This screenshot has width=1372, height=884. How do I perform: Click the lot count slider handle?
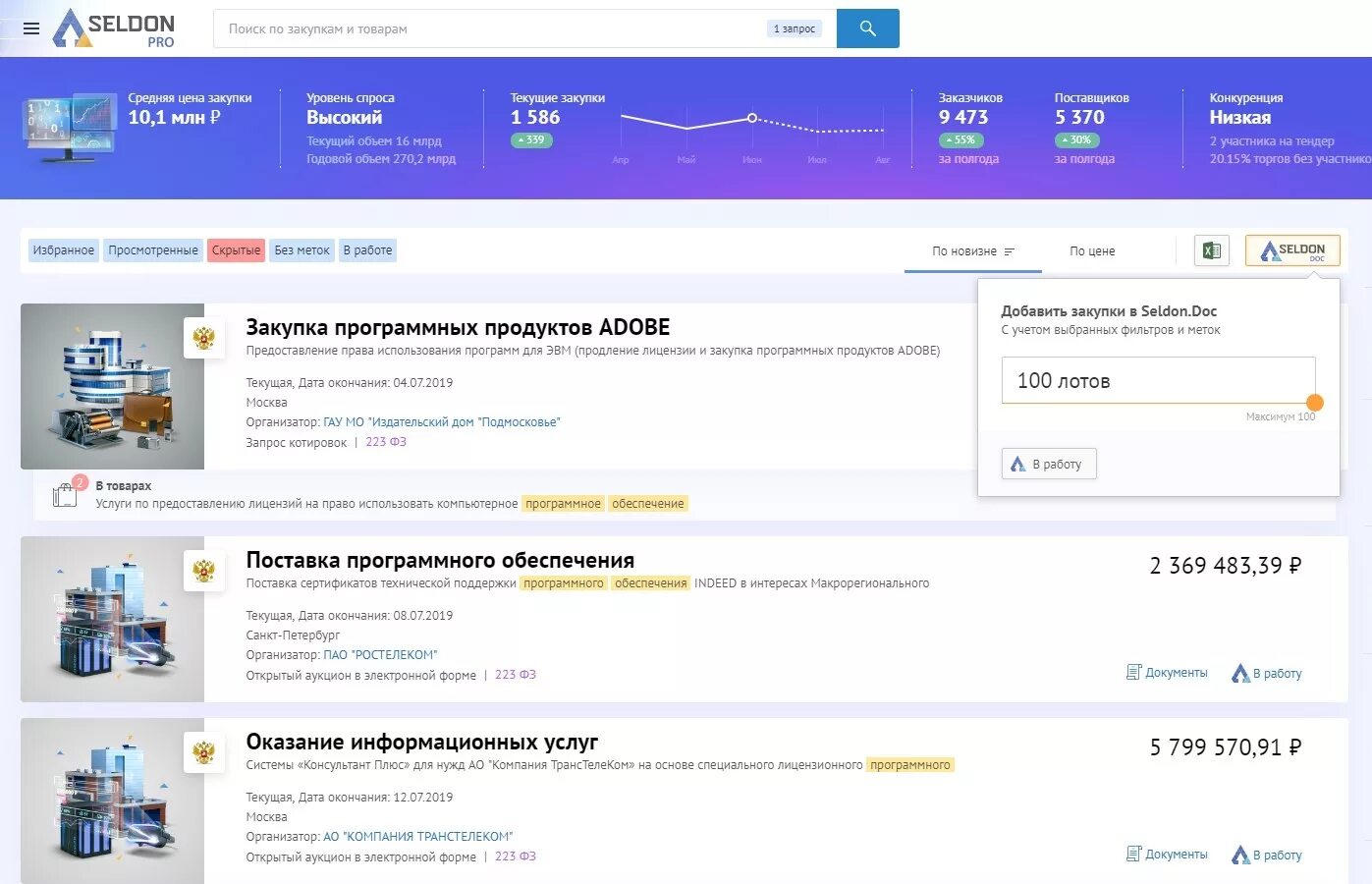1315,403
